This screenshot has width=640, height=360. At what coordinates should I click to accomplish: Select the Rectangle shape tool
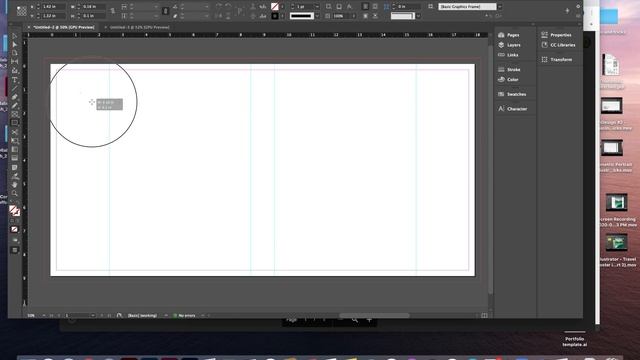15,123
